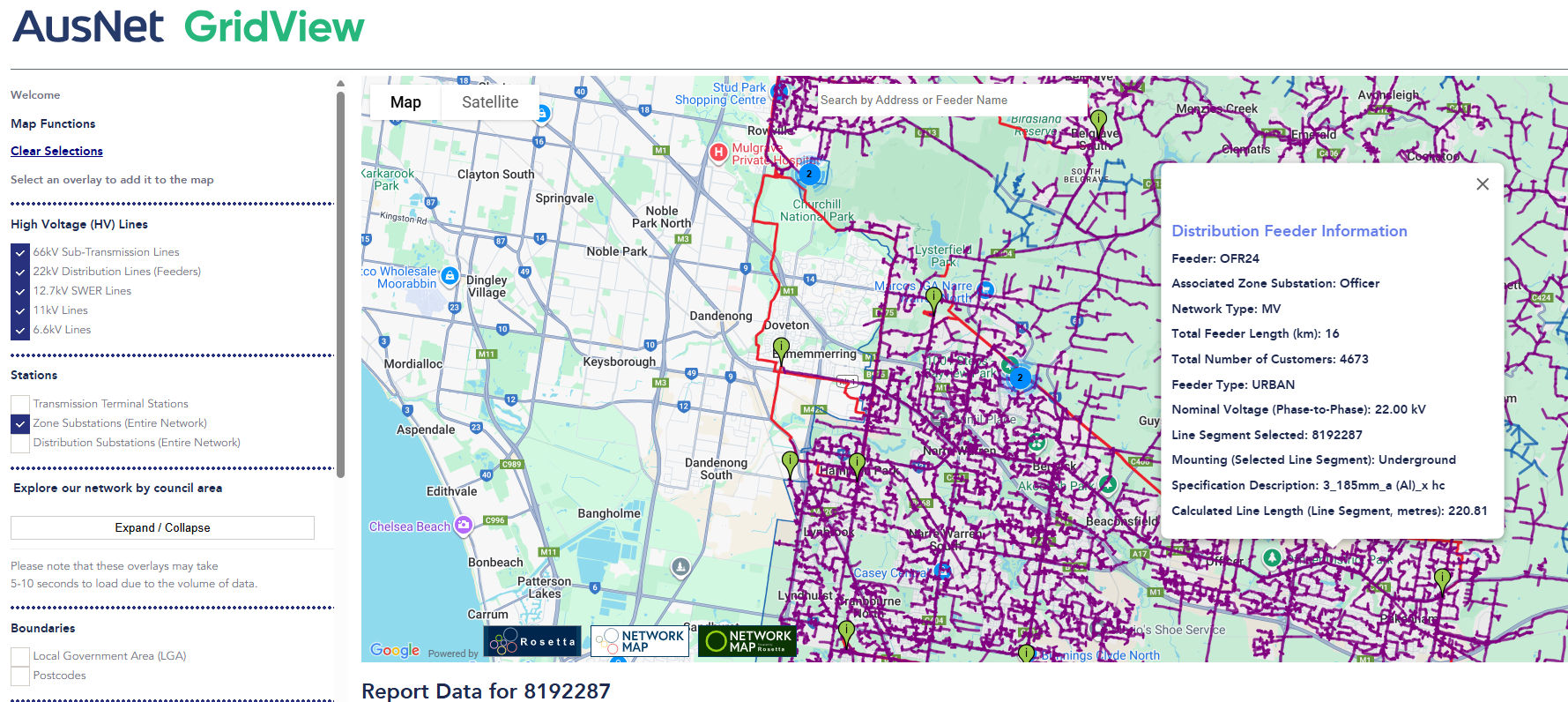
Task: Expand Explore our network by council area
Action: tap(117, 488)
